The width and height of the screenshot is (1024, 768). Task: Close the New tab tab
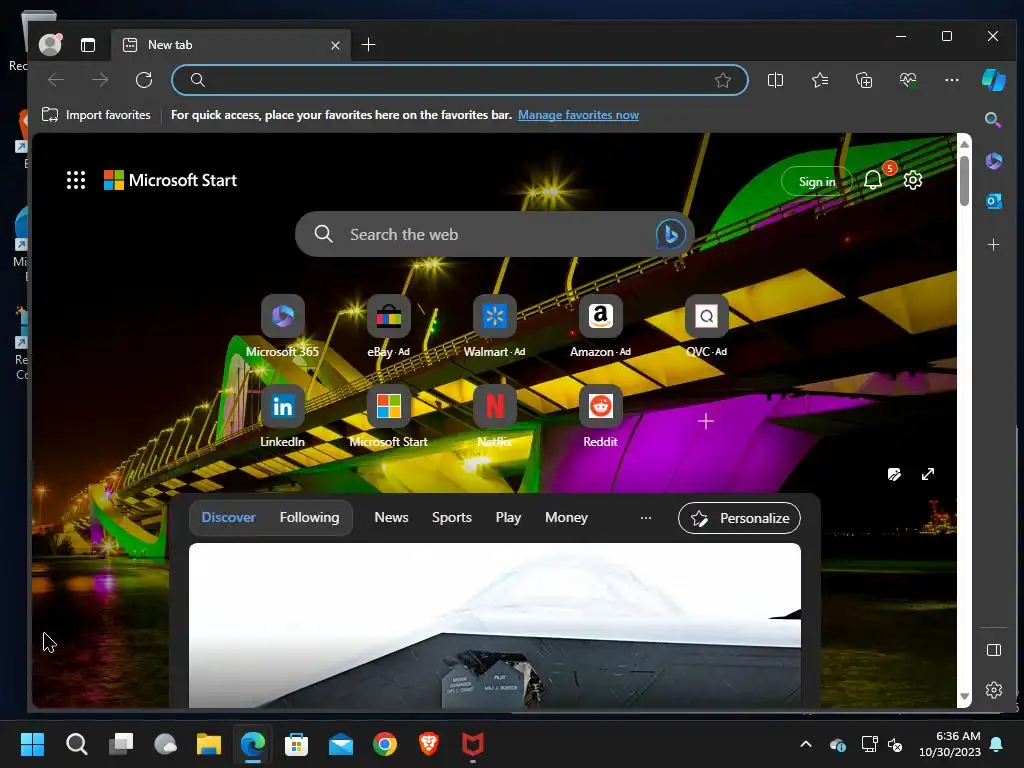point(335,45)
